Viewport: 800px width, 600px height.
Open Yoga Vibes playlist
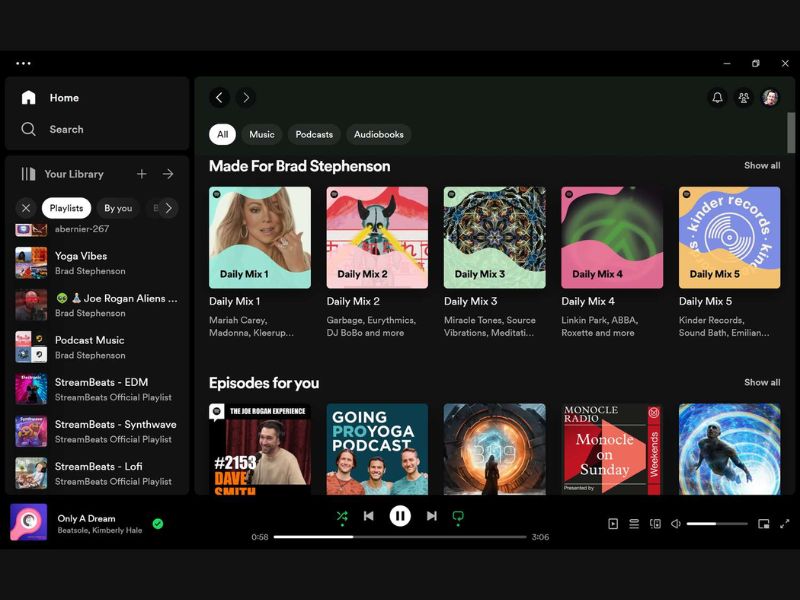pos(97,263)
